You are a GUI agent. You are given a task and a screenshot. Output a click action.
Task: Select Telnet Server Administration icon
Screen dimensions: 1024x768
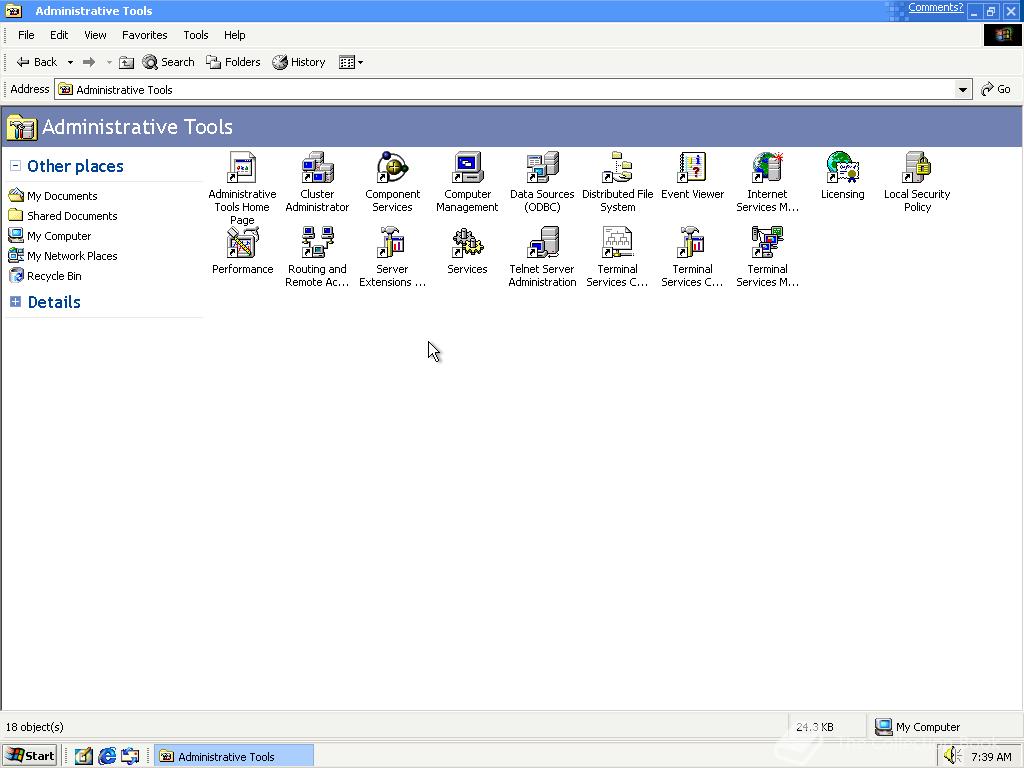coord(543,243)
